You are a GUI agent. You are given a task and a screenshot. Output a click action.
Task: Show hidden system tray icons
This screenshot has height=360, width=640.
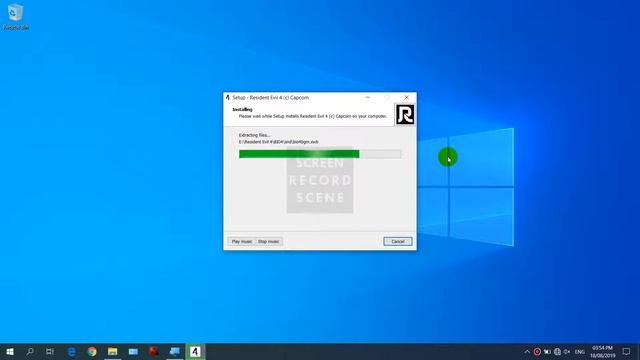coord(527,352)
